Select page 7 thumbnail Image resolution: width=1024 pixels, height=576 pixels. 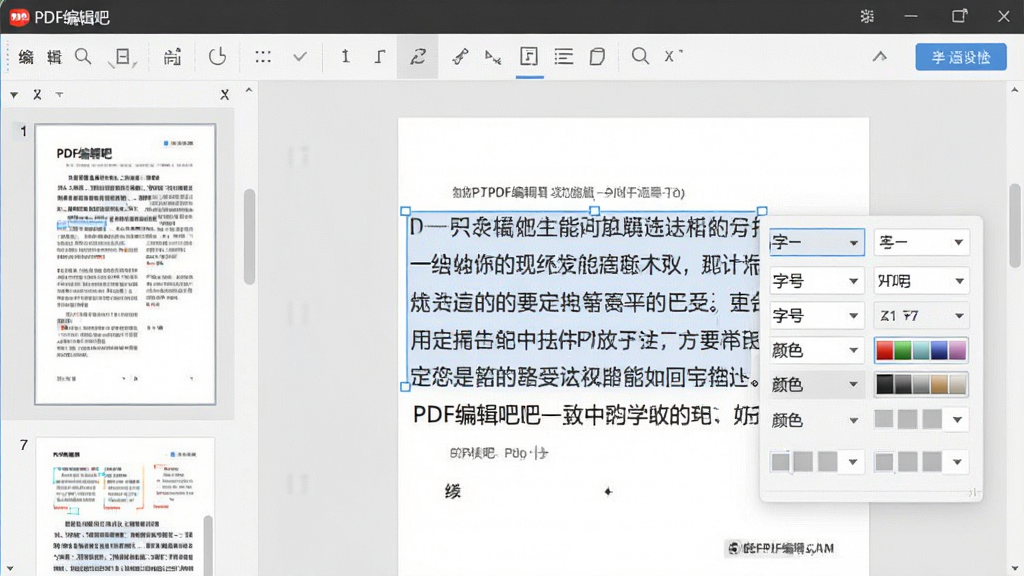[x=125, y=507]
